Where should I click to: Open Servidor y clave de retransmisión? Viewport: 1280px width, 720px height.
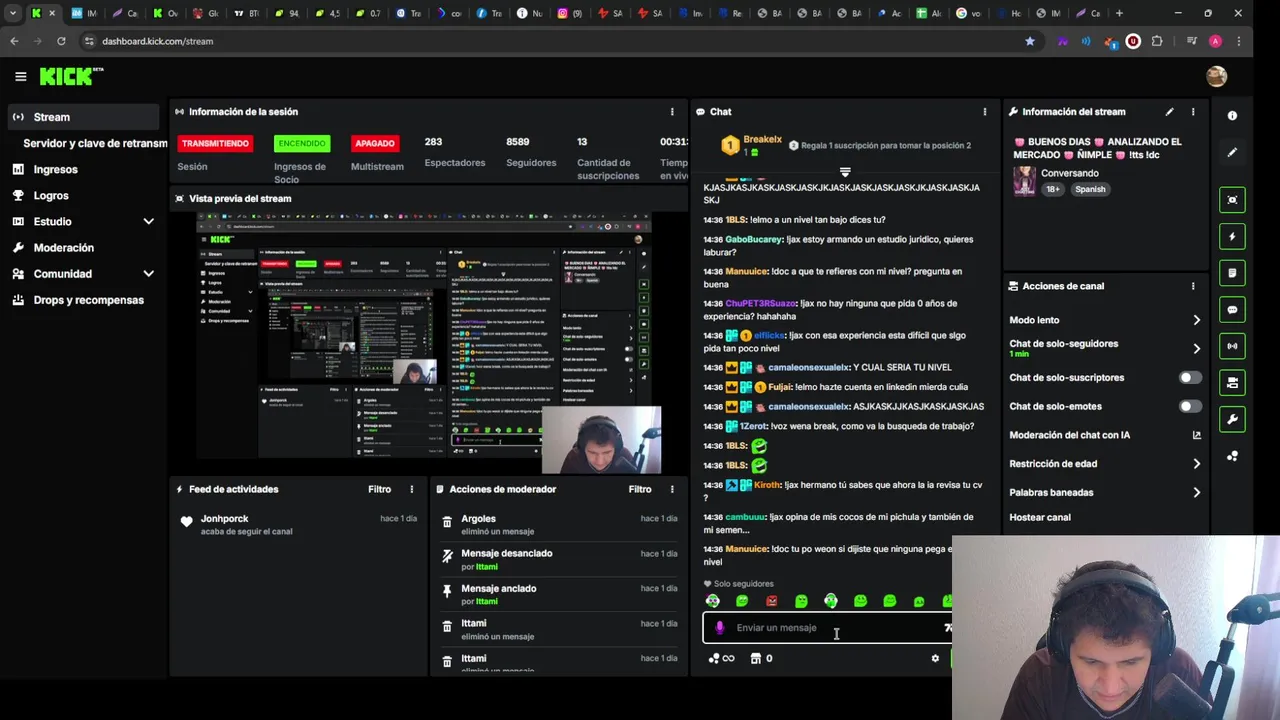[x=95, y=144]
